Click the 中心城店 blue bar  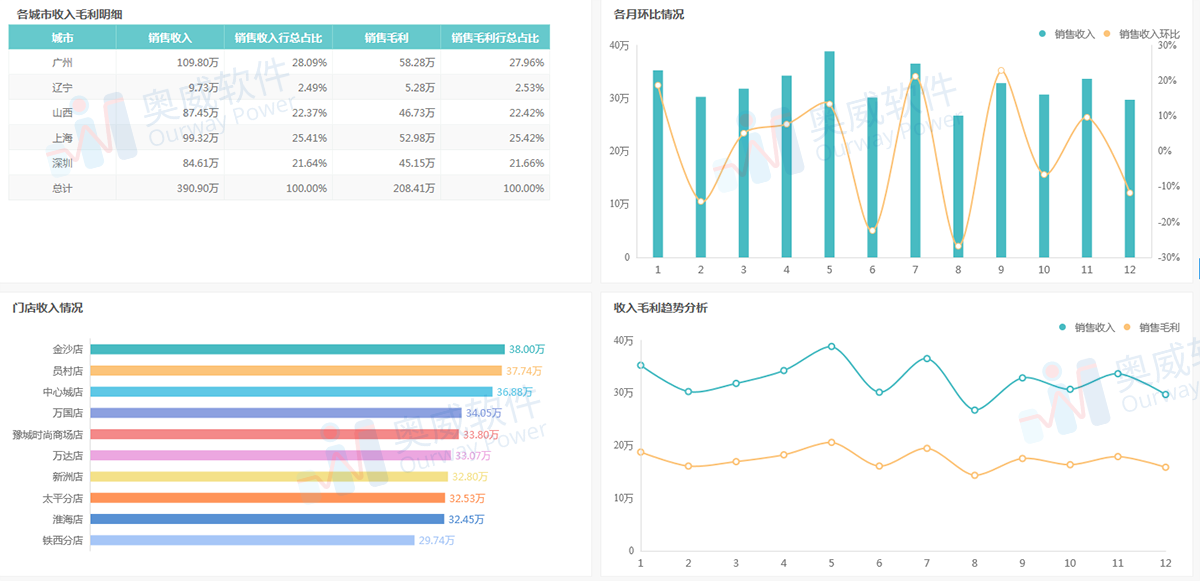[x=291, y=391]
